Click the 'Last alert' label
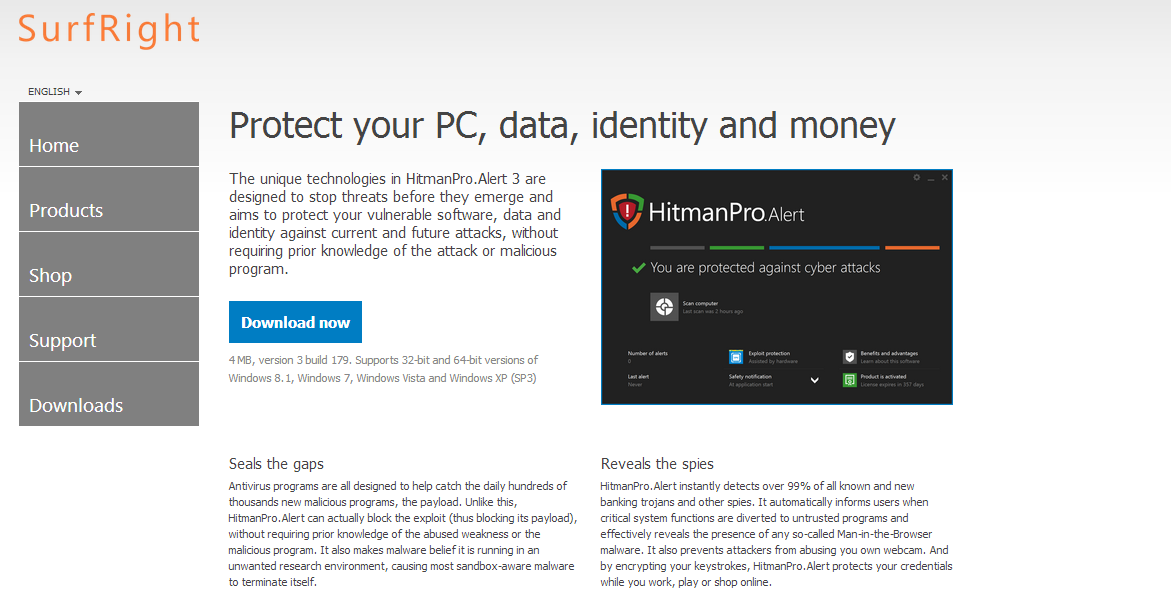1171x609 pixels. pyautogui.click(x=637, y=377)
